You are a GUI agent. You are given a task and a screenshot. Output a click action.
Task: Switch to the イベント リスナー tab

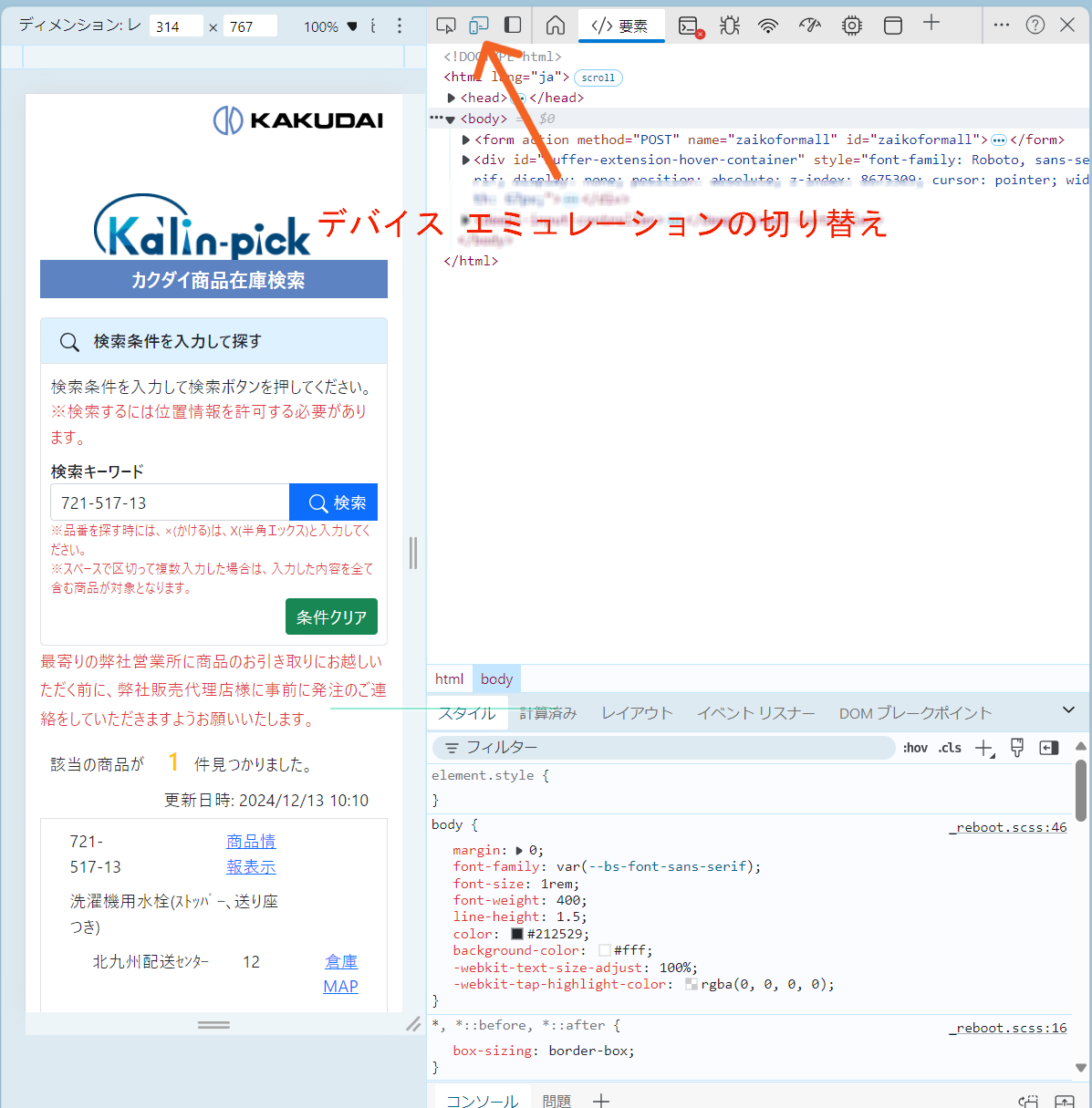[x=755, y=713]
